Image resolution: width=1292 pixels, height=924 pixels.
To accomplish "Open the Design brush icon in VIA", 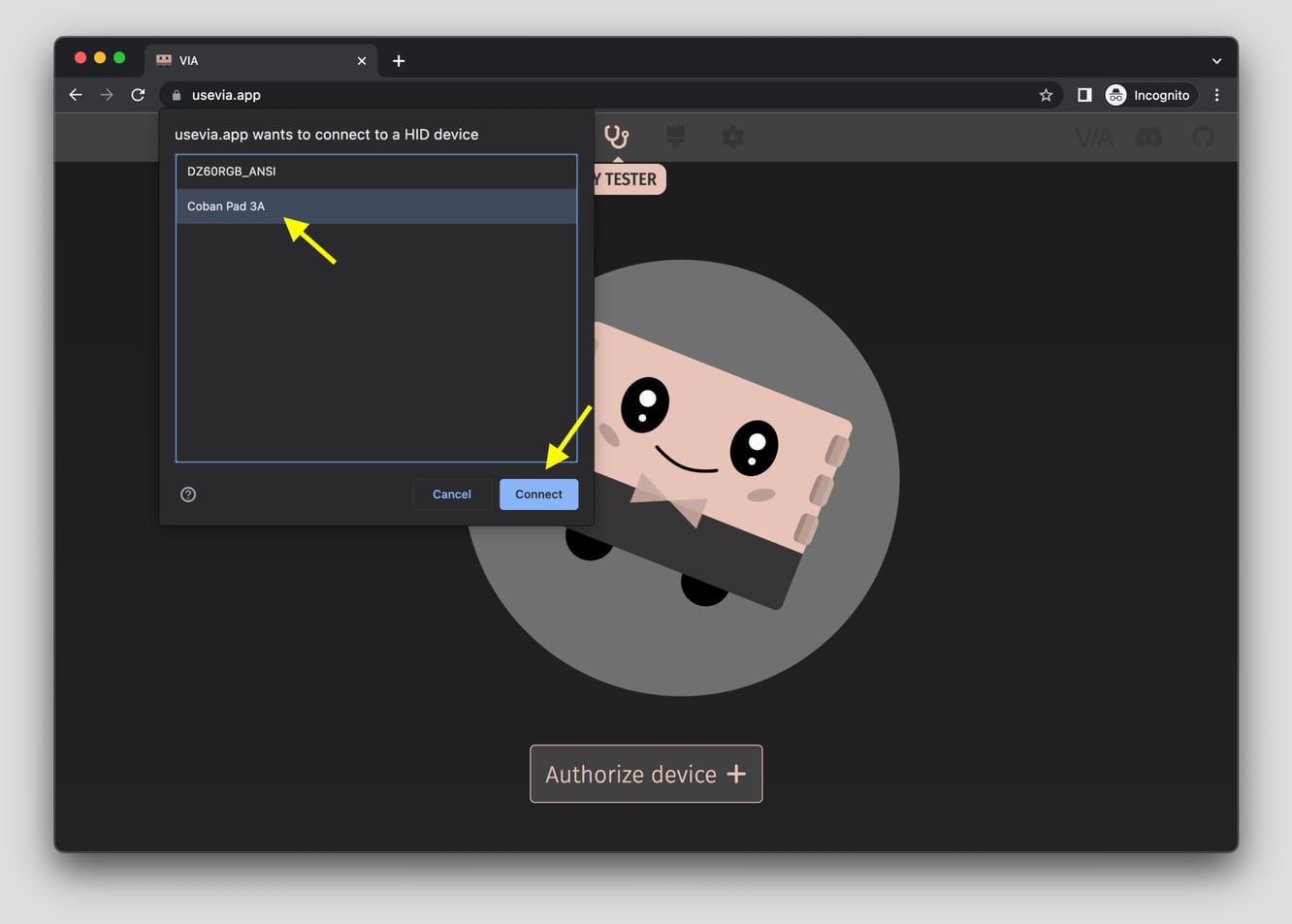I will [x=675, y=137].
